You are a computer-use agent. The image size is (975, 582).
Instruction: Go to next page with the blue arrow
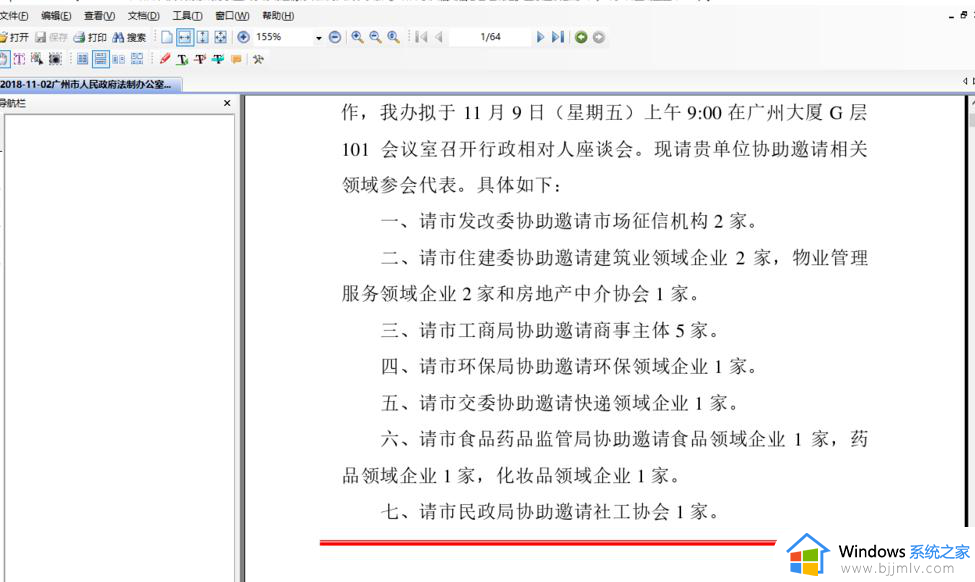pos(540,37)
